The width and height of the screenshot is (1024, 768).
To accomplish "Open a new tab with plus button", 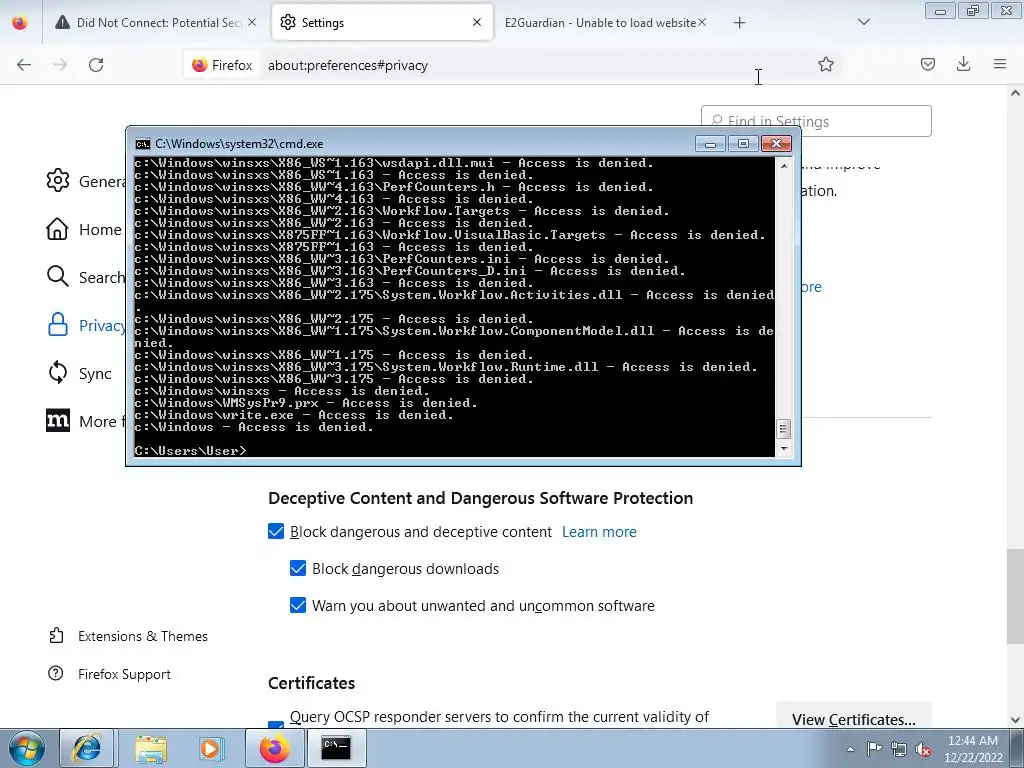I will 739,23.
